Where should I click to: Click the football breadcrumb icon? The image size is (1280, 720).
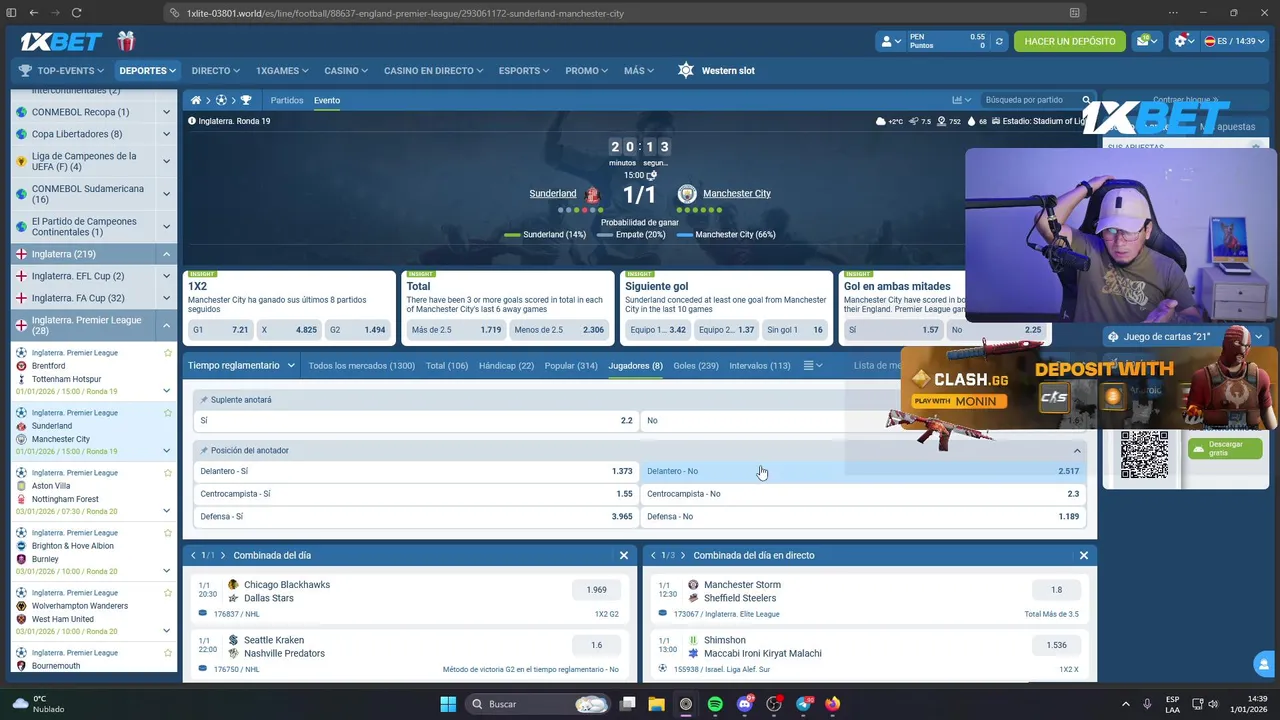click(x=221, y=100)
